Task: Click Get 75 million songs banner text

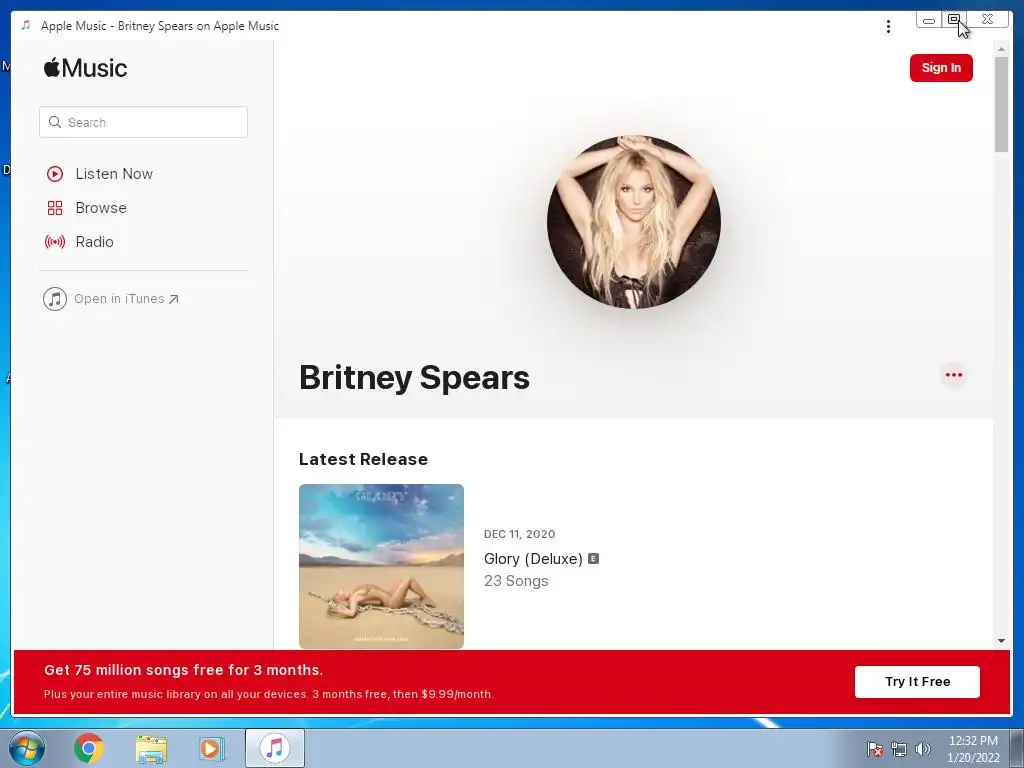Action: click(x=184, y=670)
